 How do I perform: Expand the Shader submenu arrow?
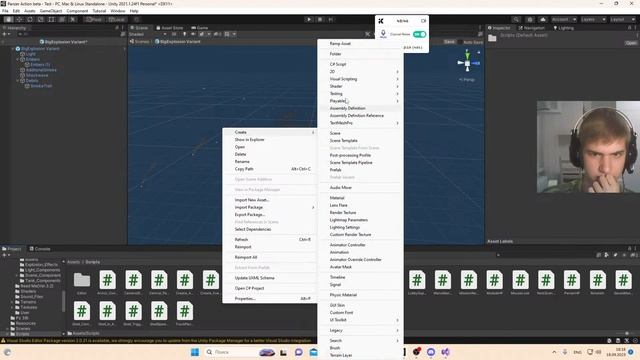click(x=397, y=86)
